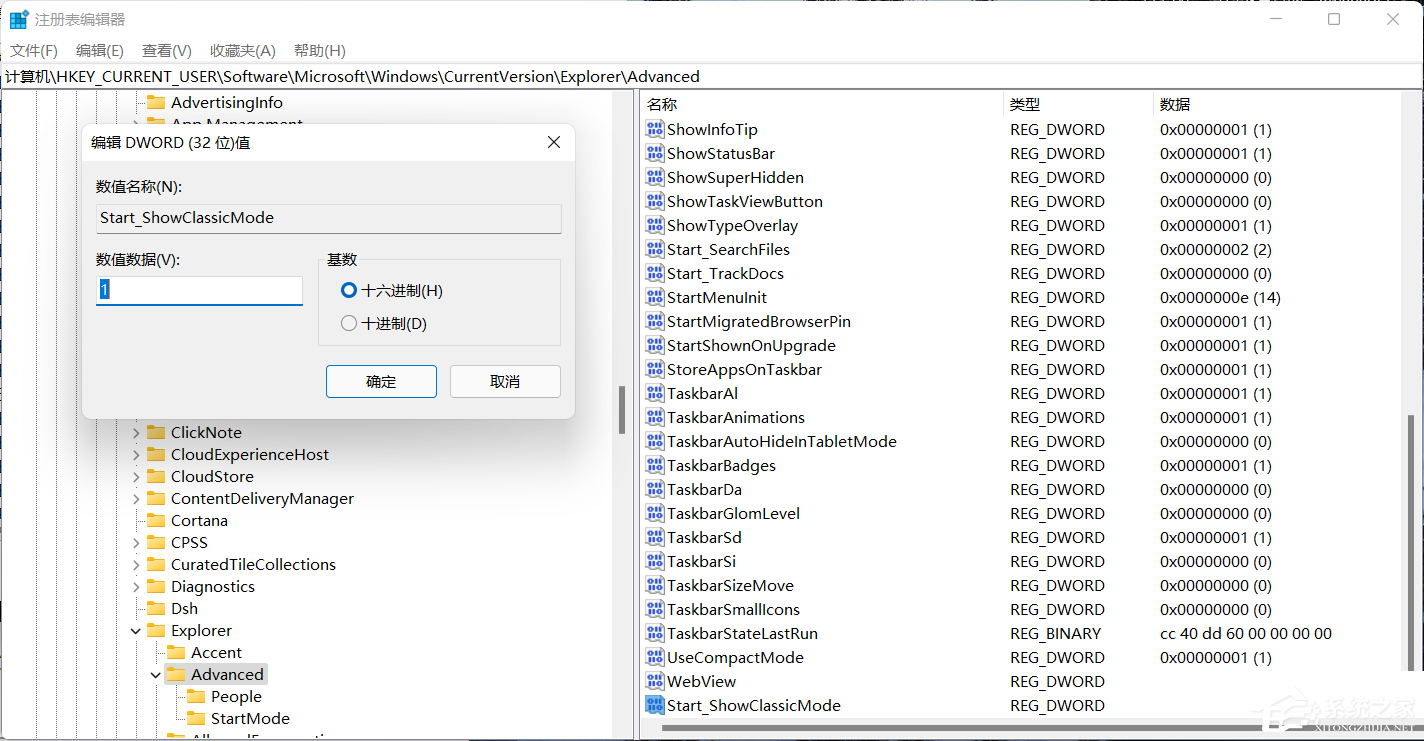Click the StartShownOnUpgrade value icon
This screenshot has height=741, width=1424.
655,345
